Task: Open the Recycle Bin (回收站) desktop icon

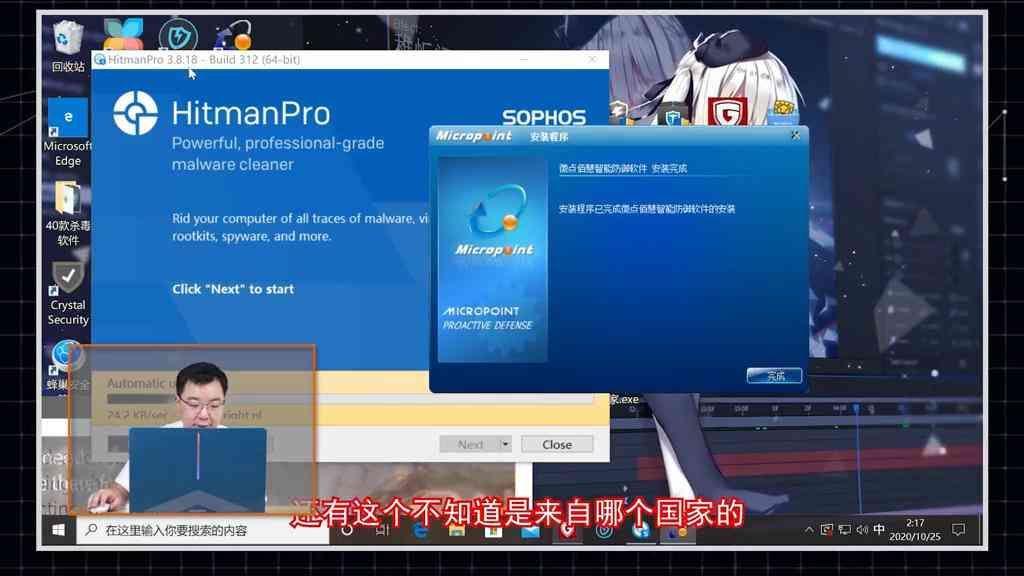Action: point(68,46)
